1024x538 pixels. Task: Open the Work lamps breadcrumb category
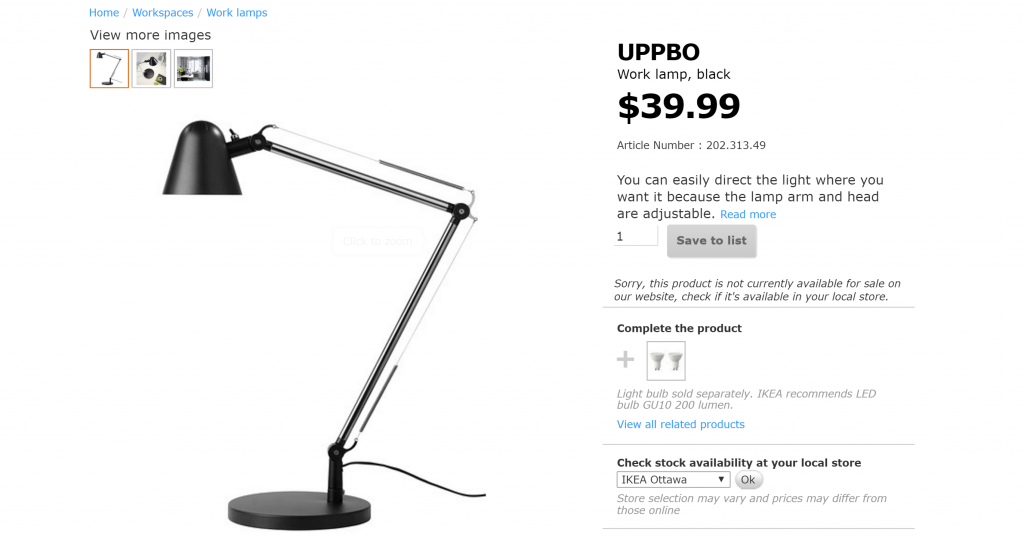click(236, 12)
